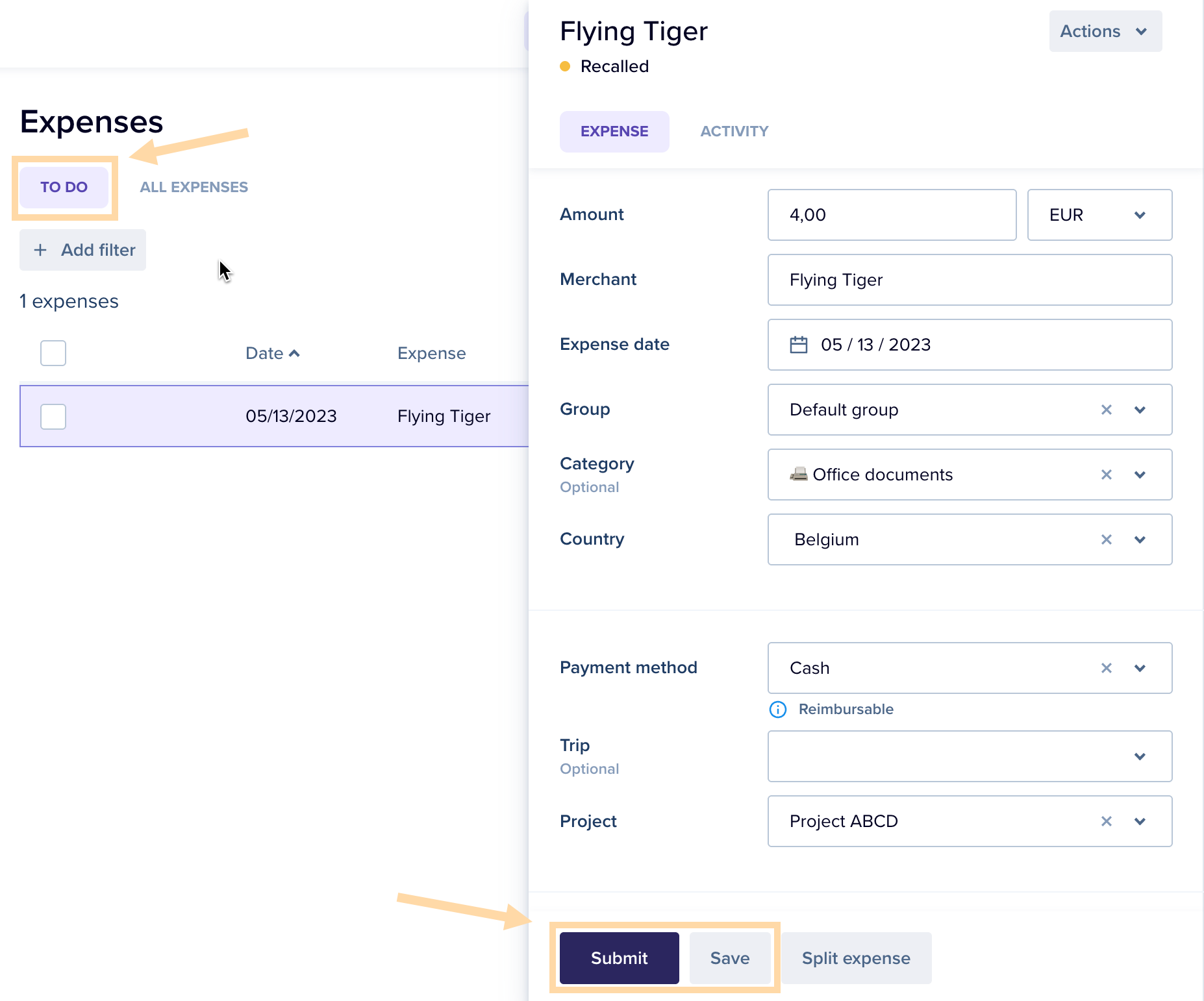
Task: Open the EUR currency dropdown
Action: click(1099, 215)
